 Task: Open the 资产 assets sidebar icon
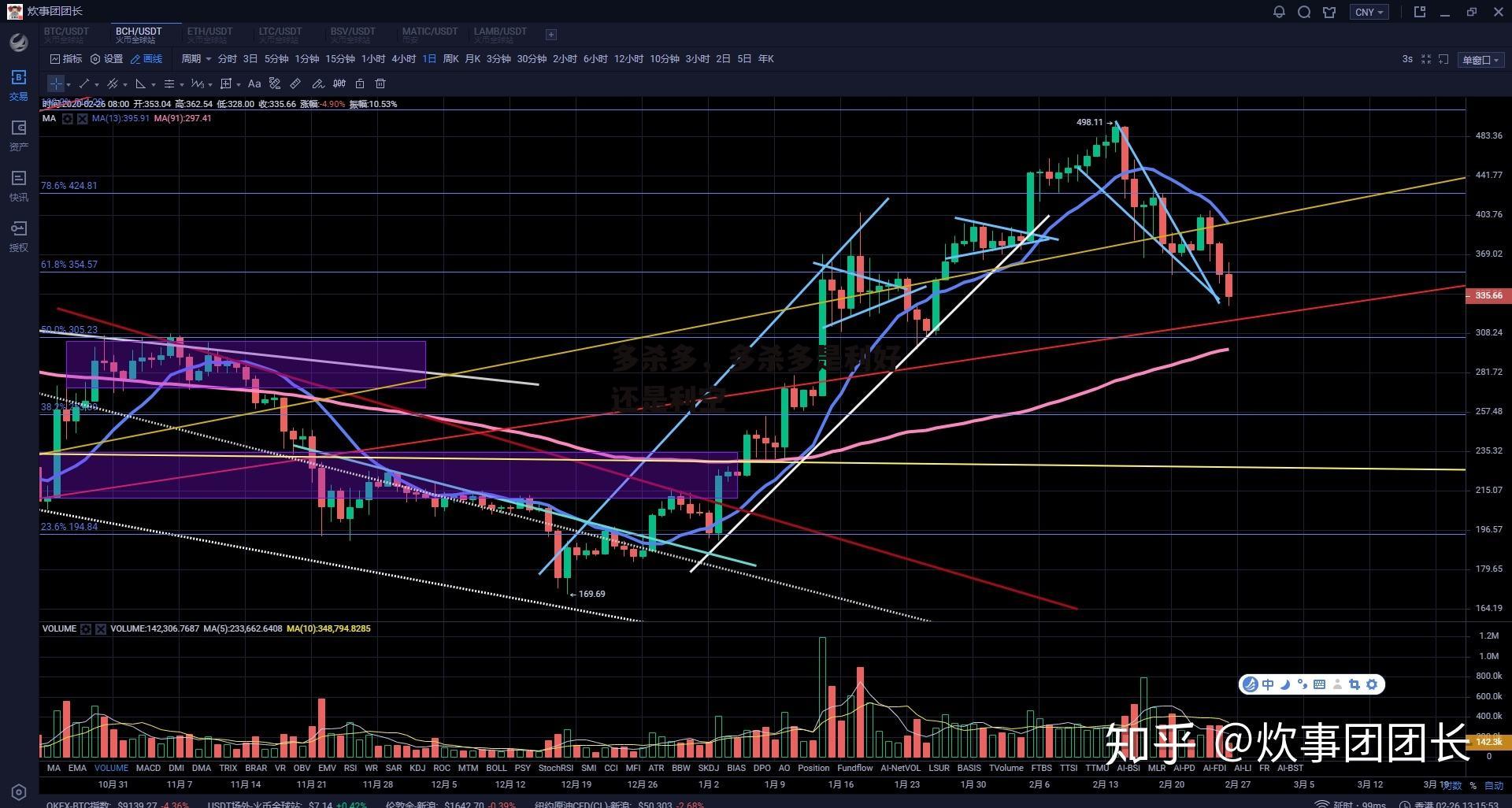pos(19,135)
